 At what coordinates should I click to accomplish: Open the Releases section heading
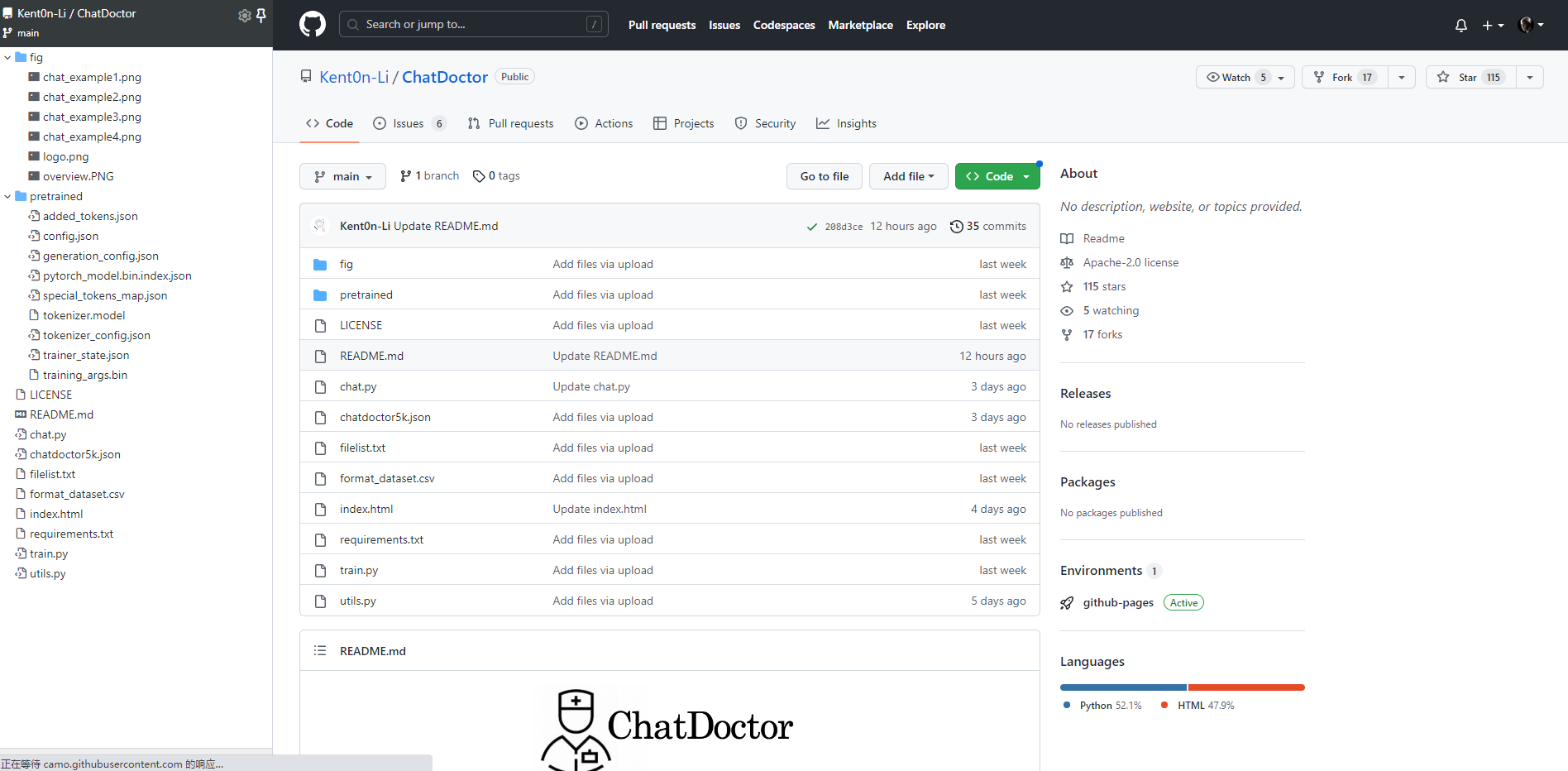click(1085, 394)
